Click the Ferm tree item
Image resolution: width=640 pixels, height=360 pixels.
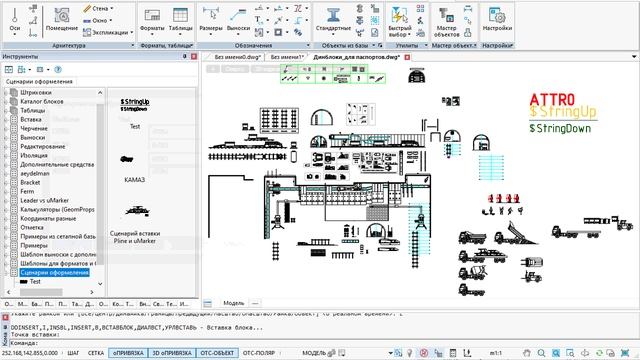coord(27,191)
